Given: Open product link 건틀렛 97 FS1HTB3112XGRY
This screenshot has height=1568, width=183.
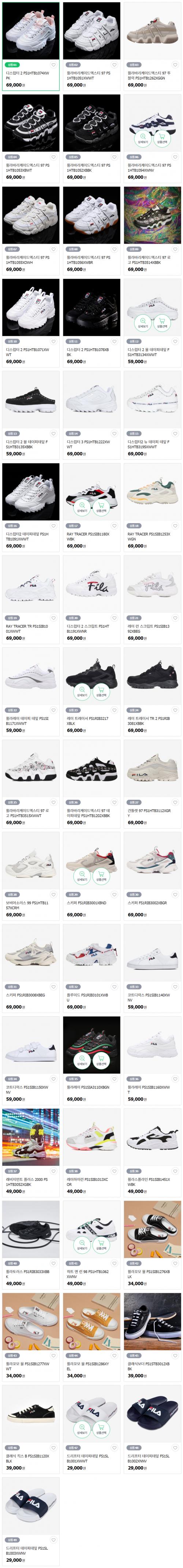Looking at the screenshot, I should (149, 813).
